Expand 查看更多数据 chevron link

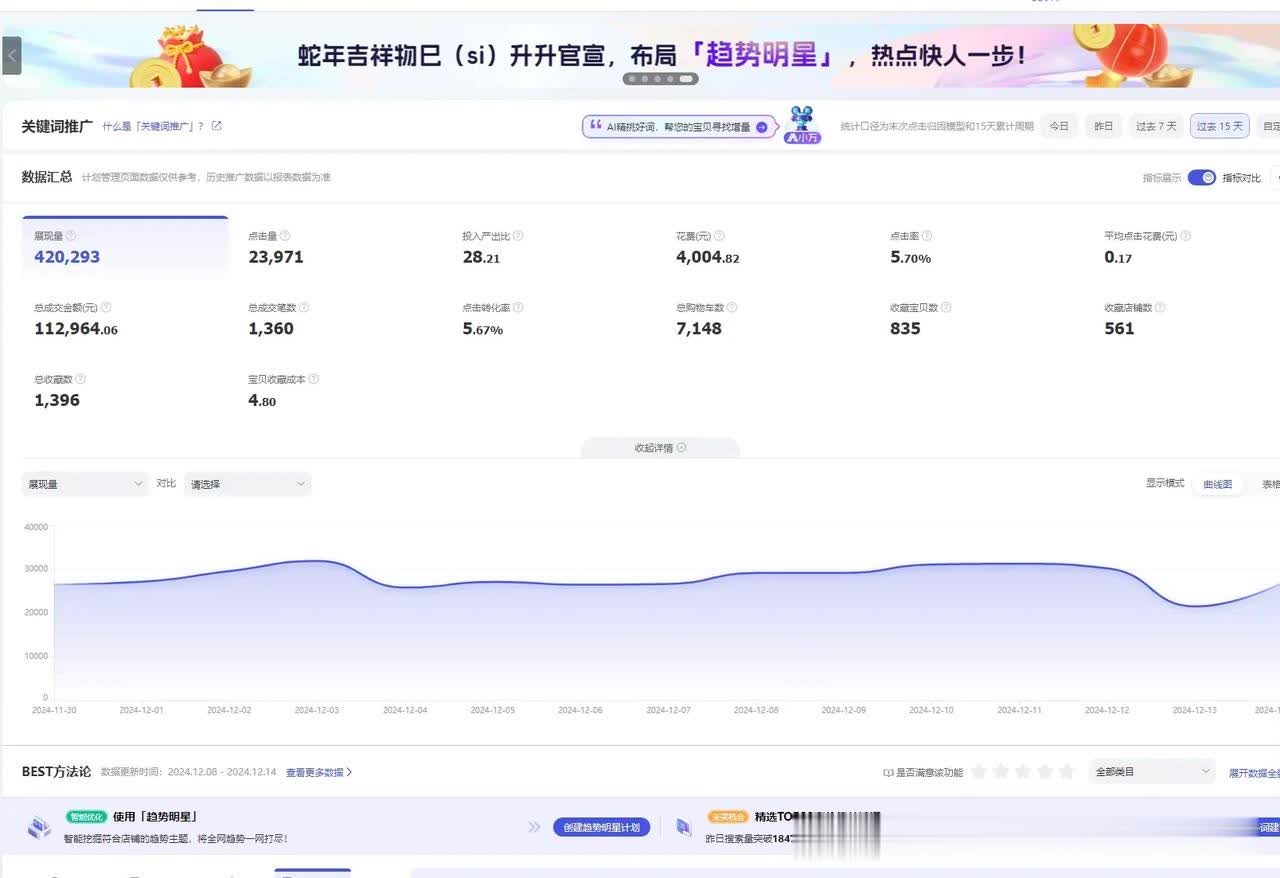click(319, 773)
